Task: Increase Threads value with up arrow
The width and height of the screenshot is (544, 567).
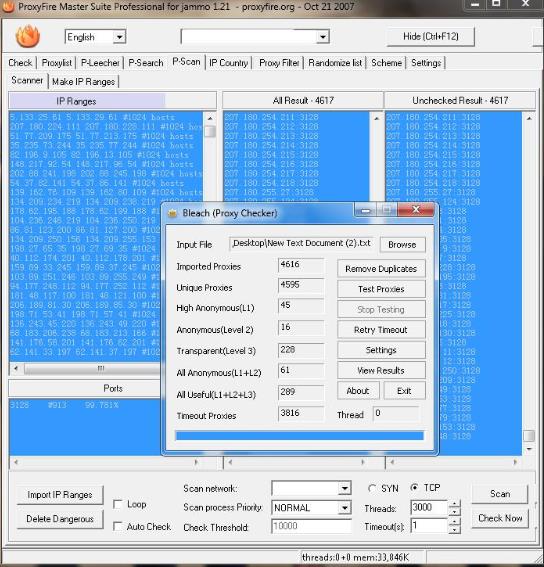Action: pos(454,504)
